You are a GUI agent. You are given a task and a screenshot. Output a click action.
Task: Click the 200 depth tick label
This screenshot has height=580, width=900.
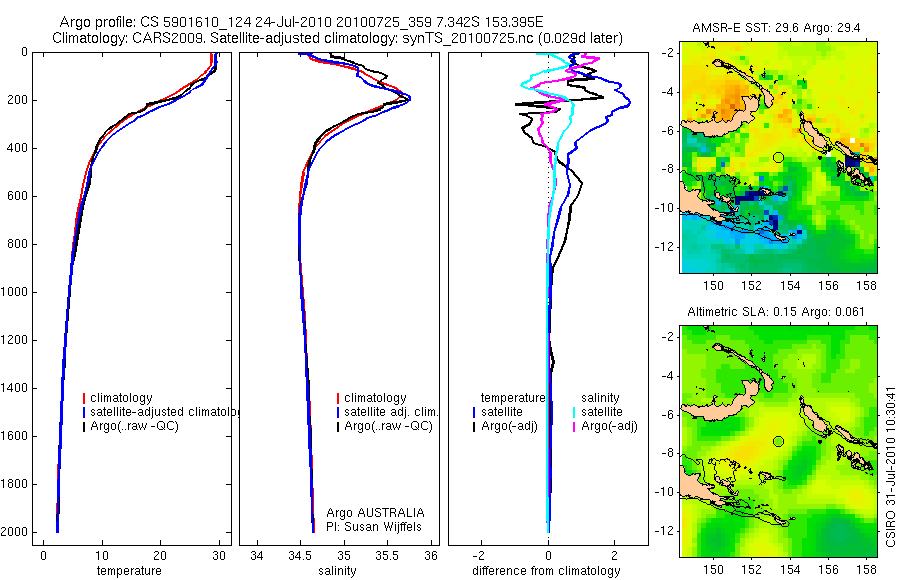16,100
